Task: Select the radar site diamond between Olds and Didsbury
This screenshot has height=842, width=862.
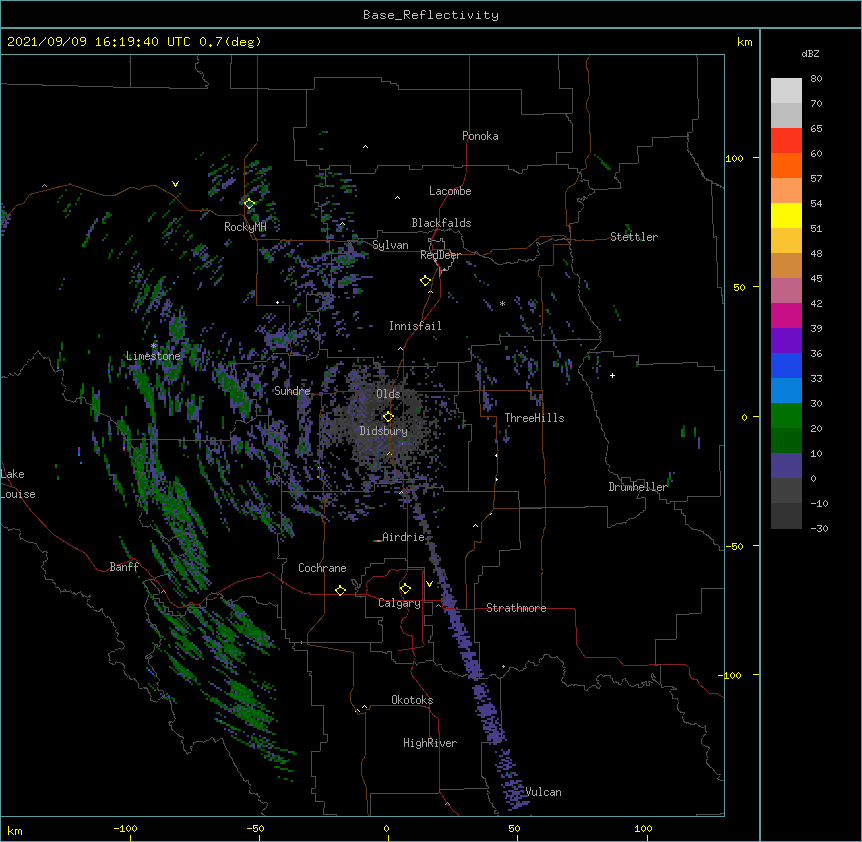Action: (388, 417)
